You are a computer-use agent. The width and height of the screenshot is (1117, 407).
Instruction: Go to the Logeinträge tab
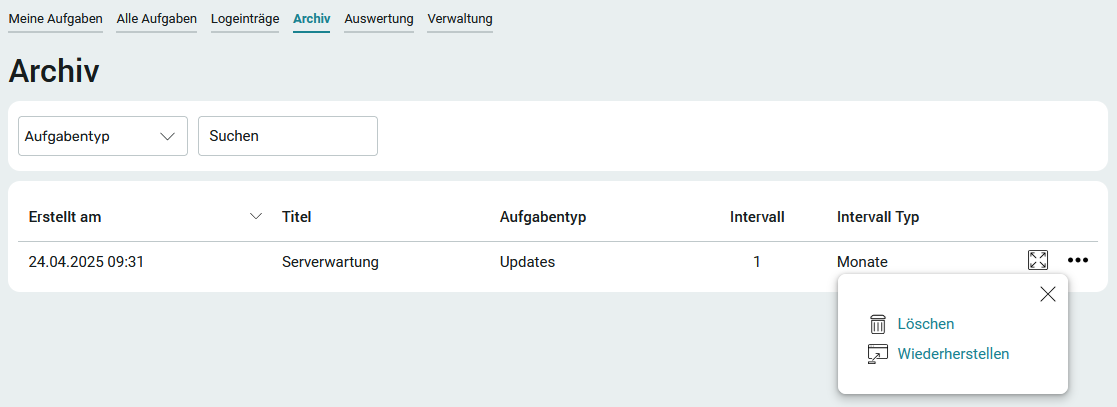click(x=245, y=19)
